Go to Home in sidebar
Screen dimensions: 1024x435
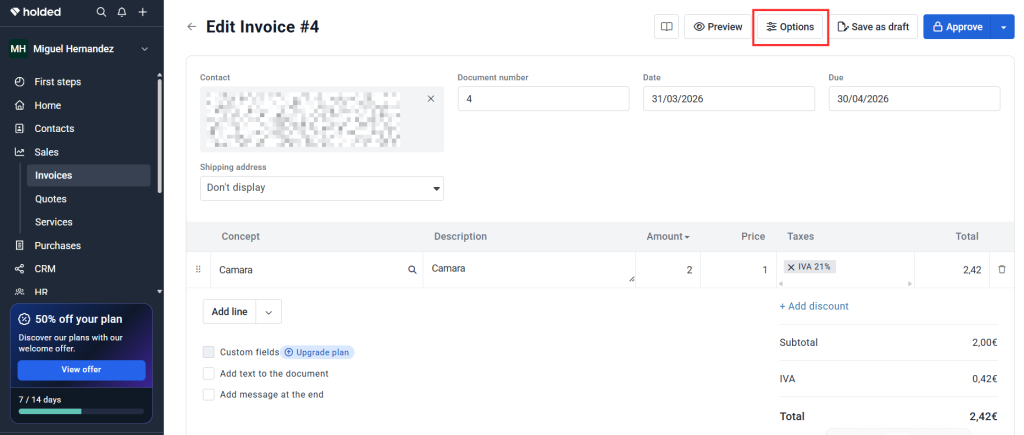tap(48, 105)
